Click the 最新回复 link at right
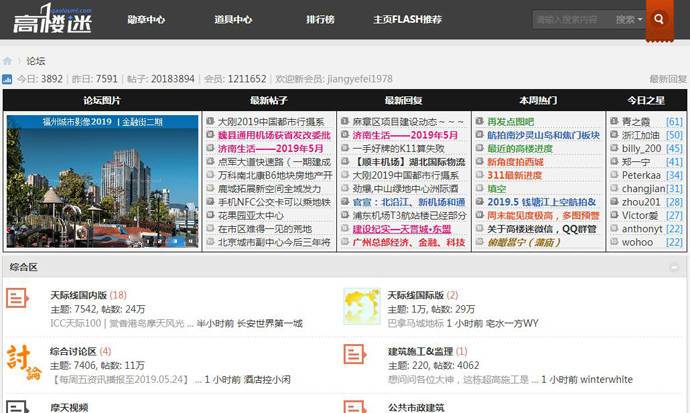 [668, 79]
